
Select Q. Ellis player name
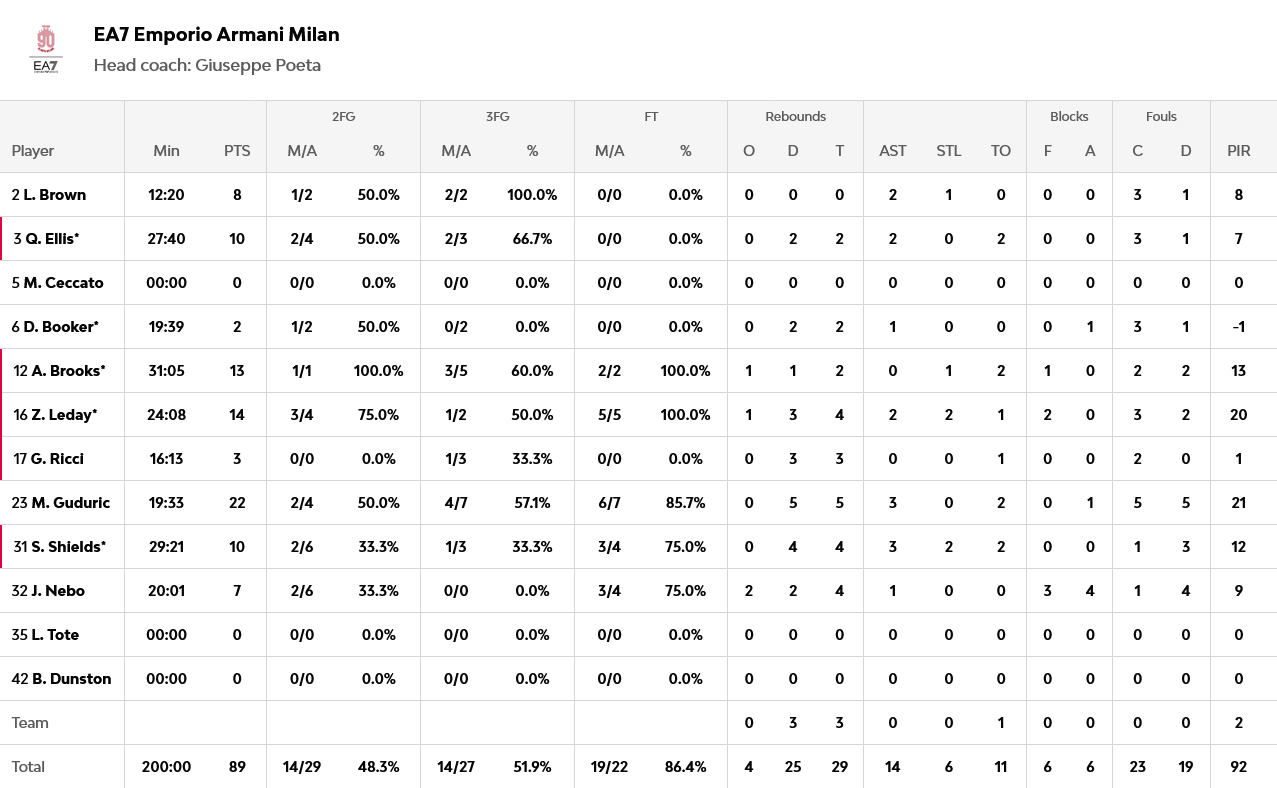(x=47, y=239)
